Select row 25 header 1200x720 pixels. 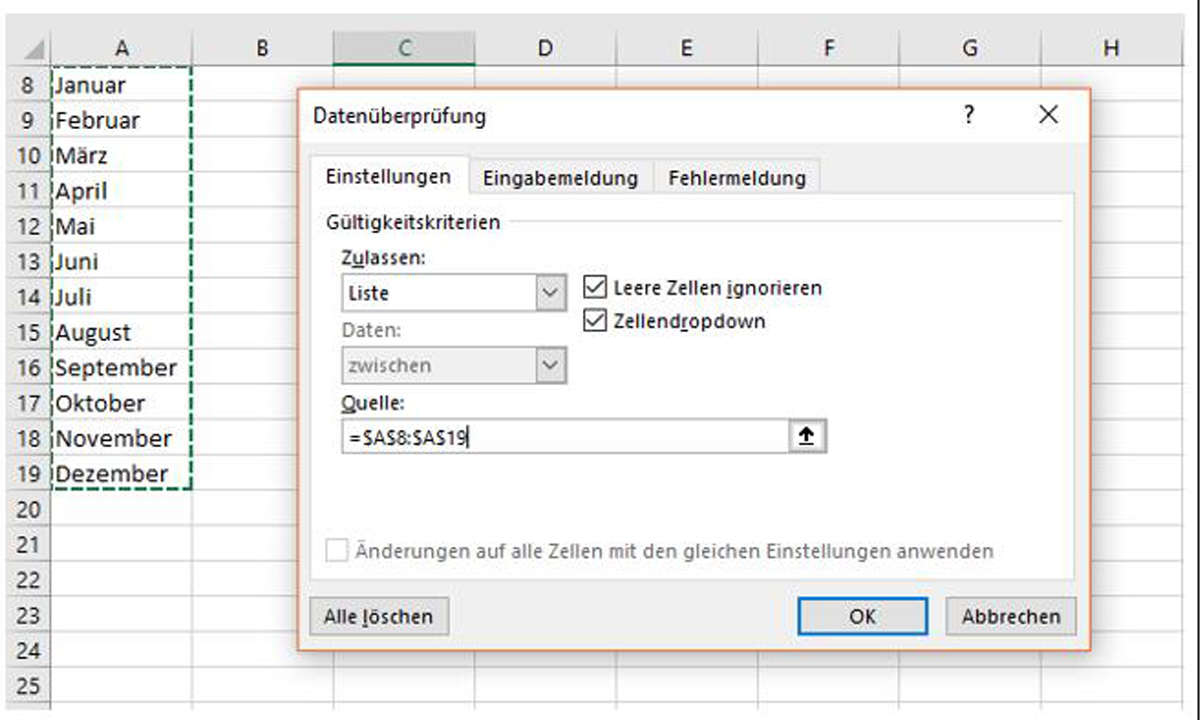pos(28,686)
